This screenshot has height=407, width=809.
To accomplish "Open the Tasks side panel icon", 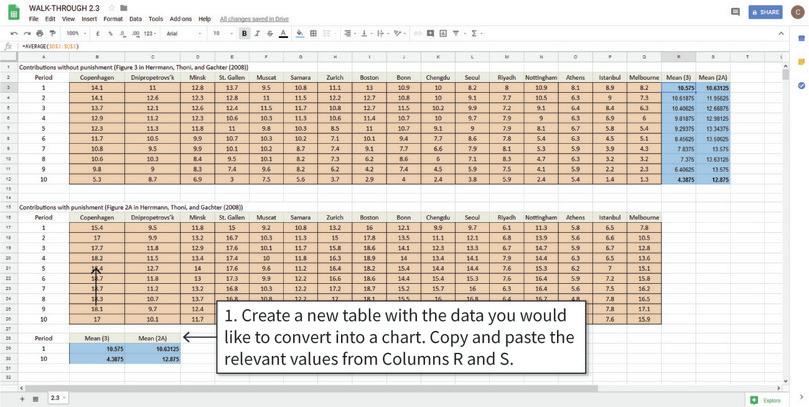I will click(x=801, y=86).
